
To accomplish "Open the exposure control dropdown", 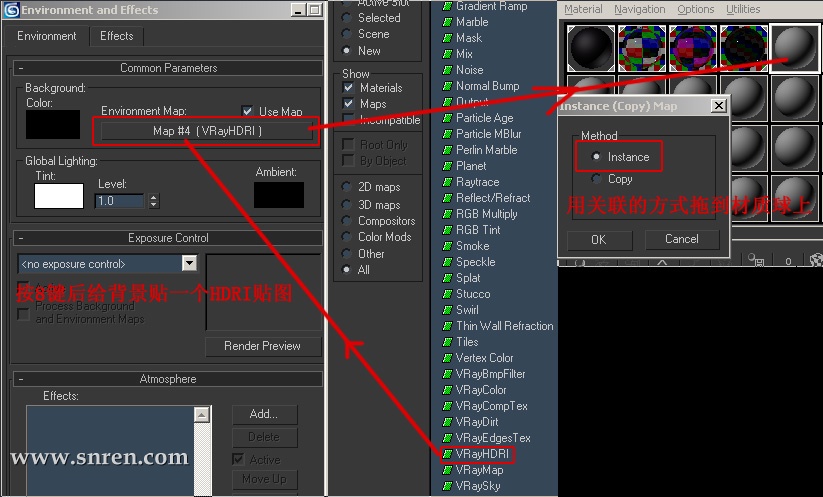I will [x=189, y=263].
